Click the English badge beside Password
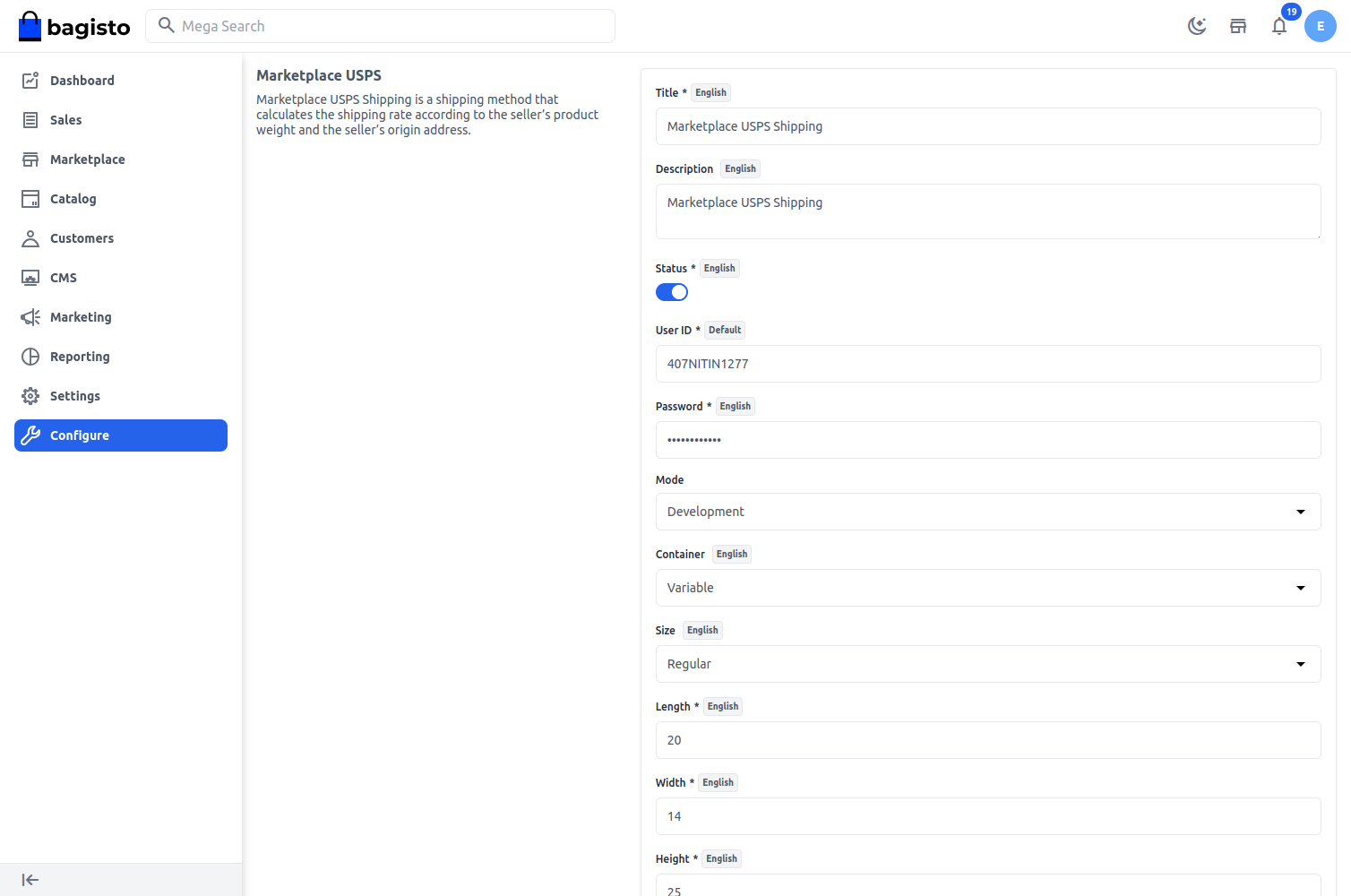1351x896 pixels. (x=736, y=406)
